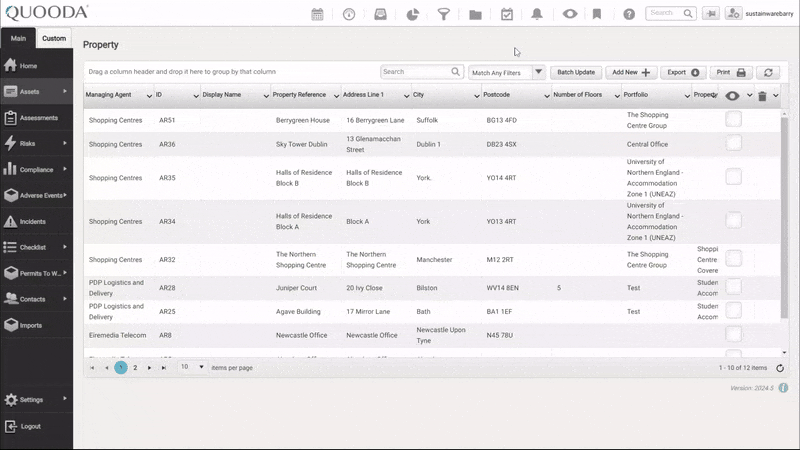The height and width of the screenshot is (450, 800).
Task: Go to page 2 of results
Action: [135, 367]
